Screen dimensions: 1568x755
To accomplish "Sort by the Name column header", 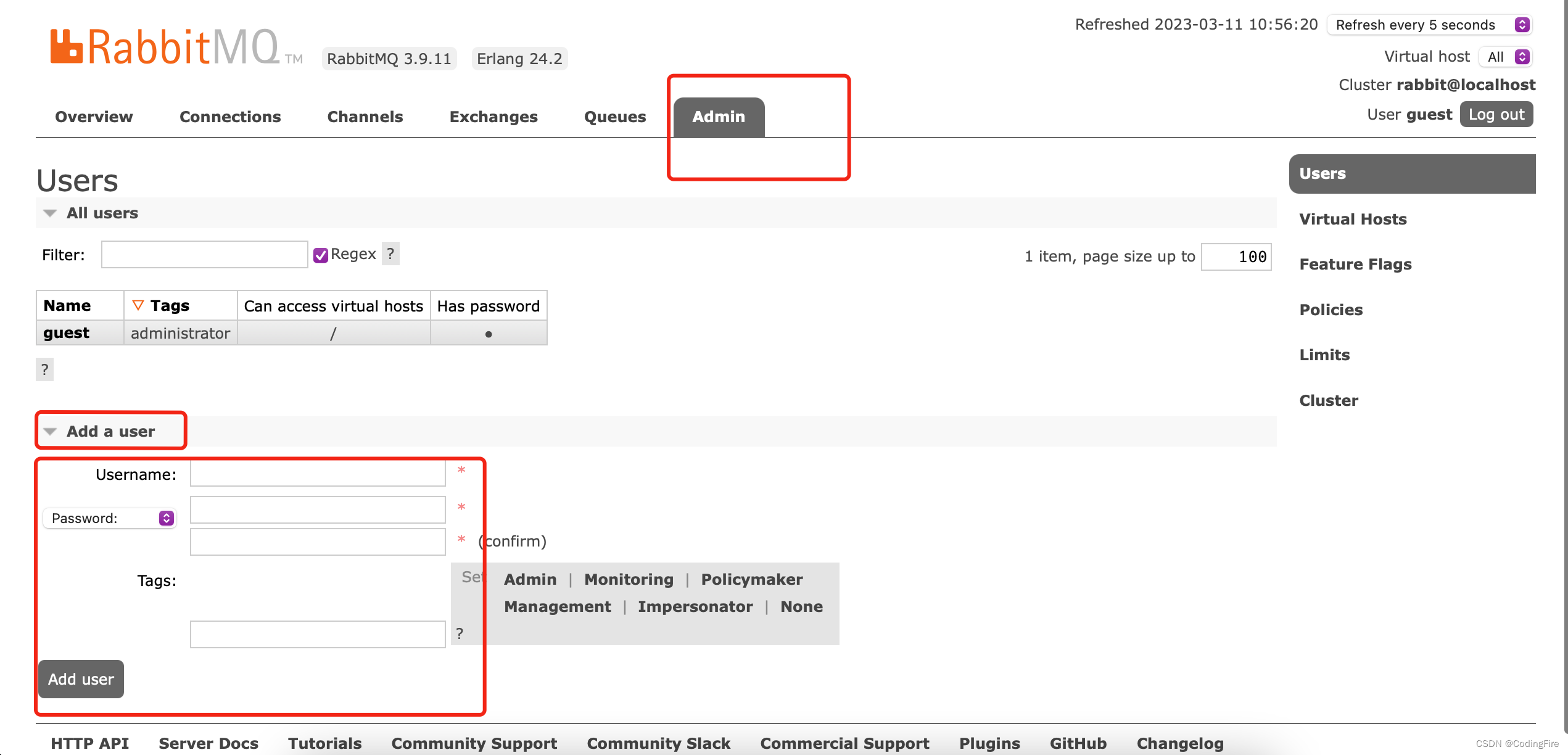I will pos(67,305).
